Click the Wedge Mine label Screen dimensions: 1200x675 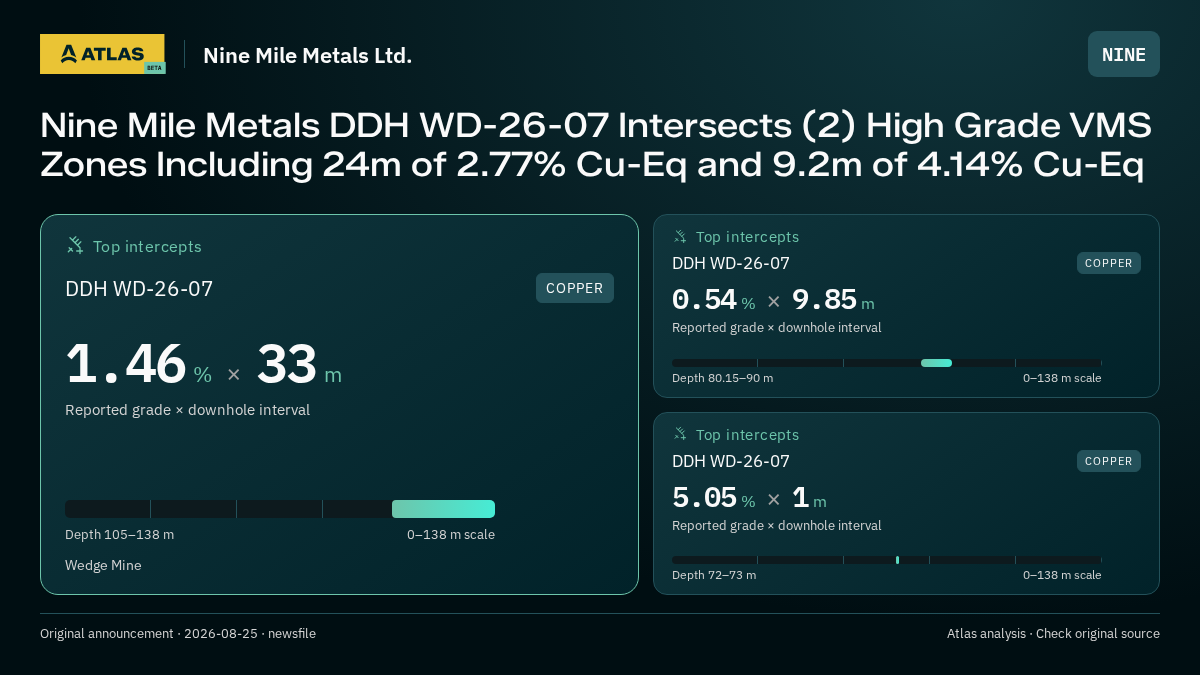tap(103, 565)
